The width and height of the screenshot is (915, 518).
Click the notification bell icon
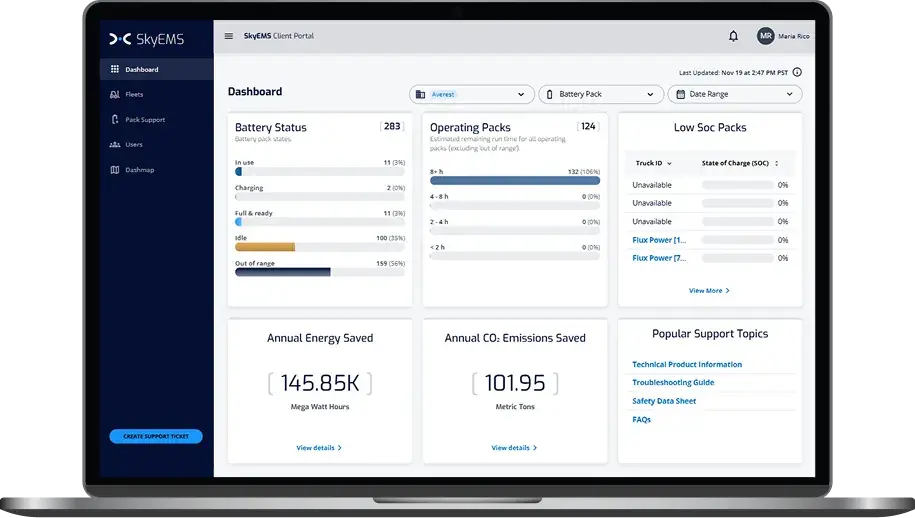coord(733,36)
